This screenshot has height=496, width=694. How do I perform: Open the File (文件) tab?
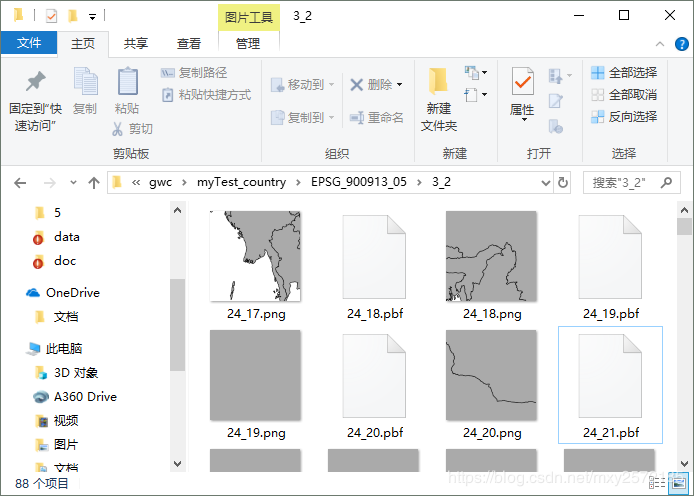pos(29,43)
